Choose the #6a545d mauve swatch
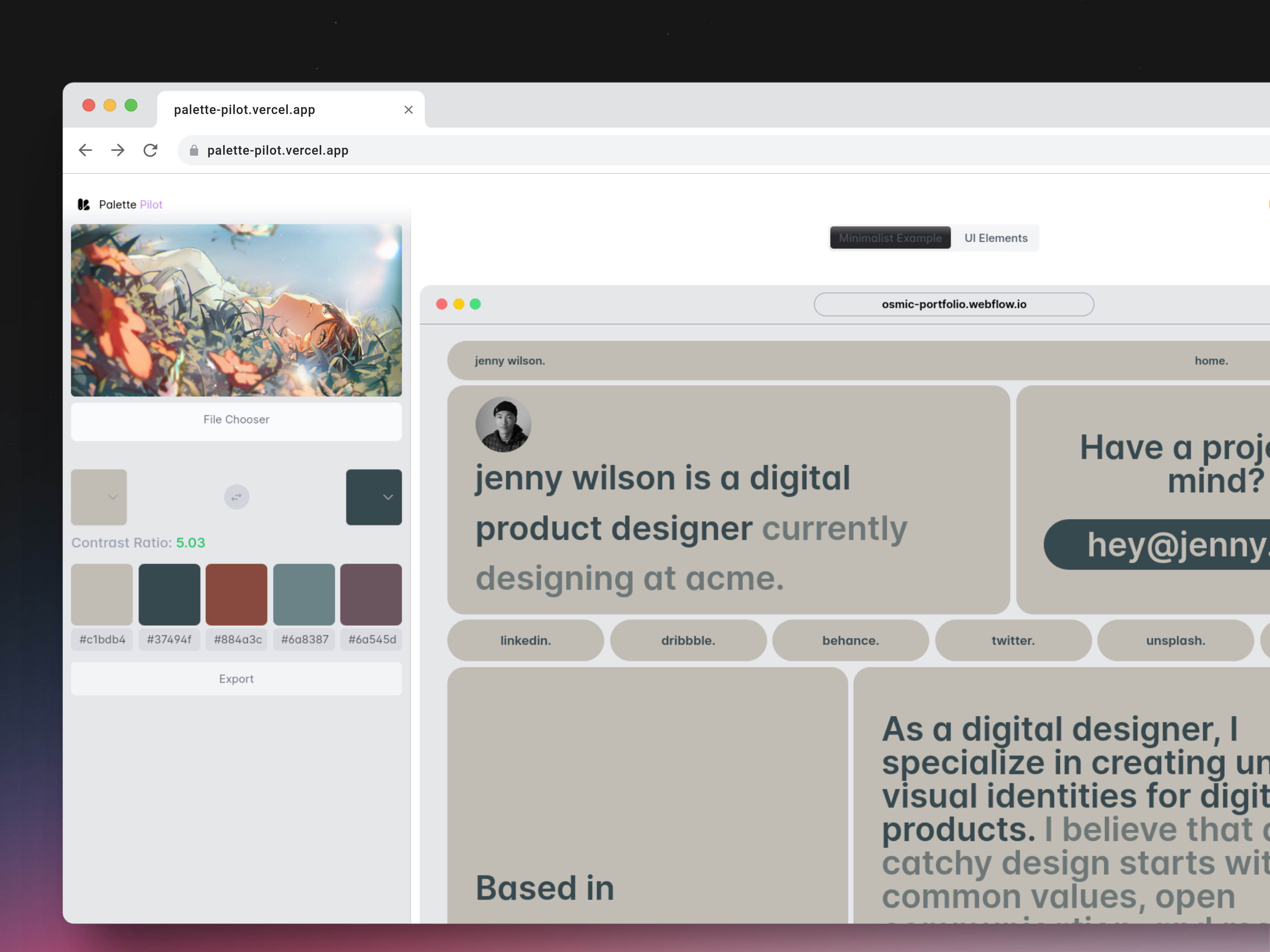The height and width of the screenshot is (952, 1270). click(371, 594)
